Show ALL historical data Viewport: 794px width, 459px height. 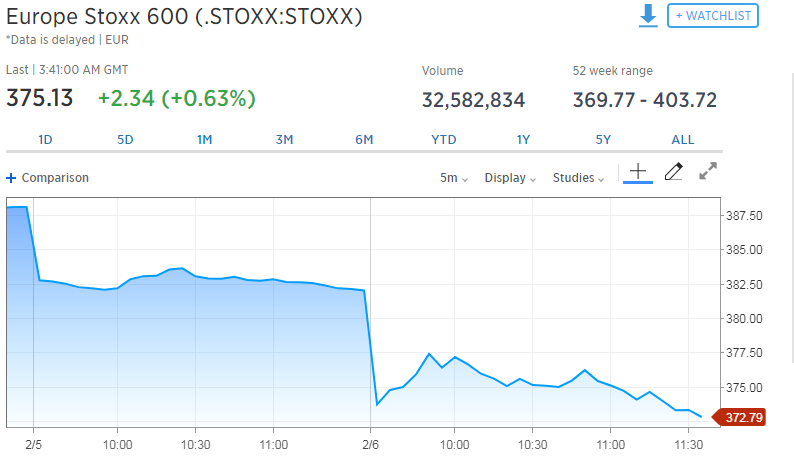click(x=682, y=140)
